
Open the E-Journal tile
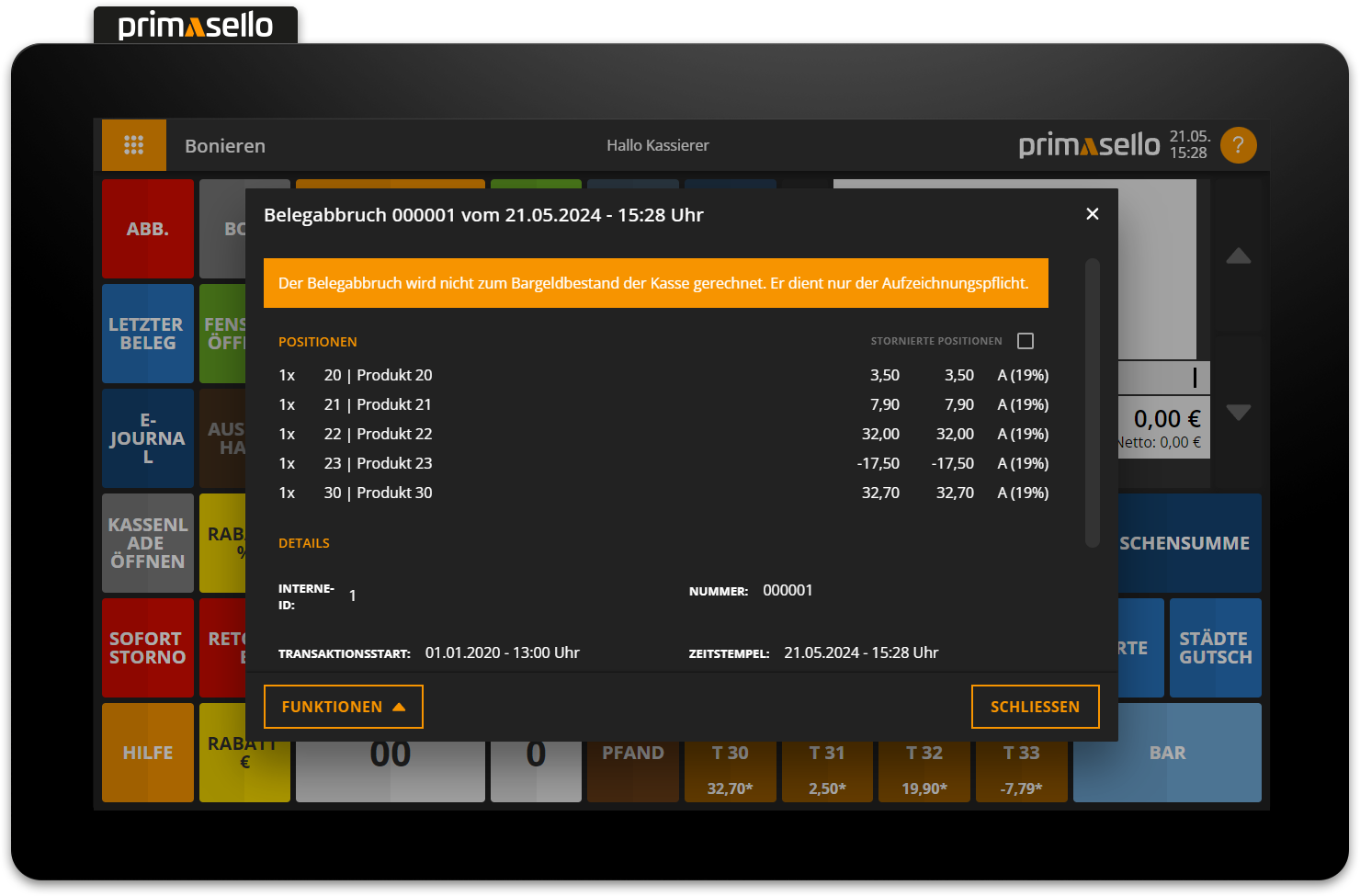[148, 438]
